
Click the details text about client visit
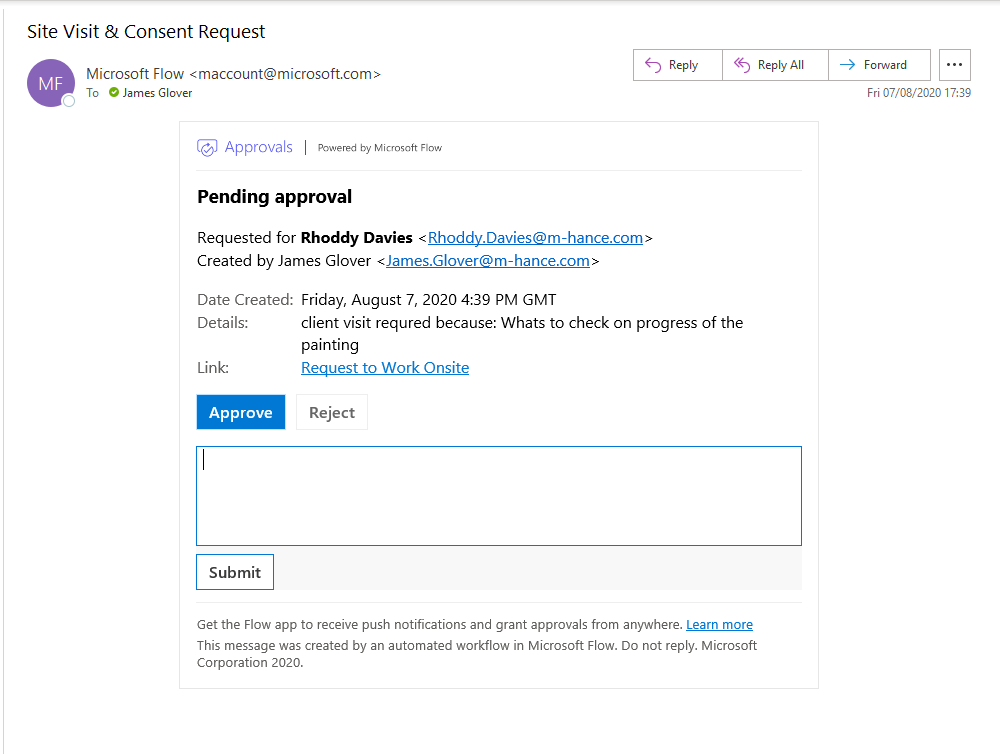(x=522, y=334)
